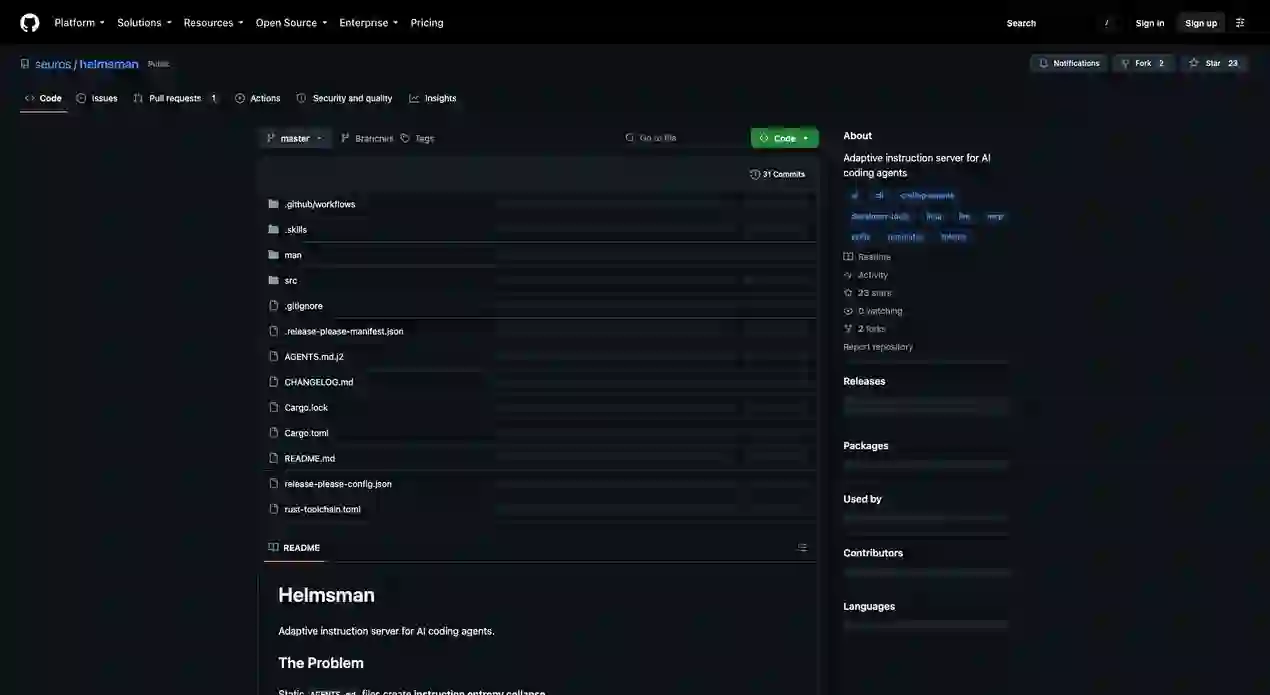Open the green Code dropdown
The image size is (1270, 695).
click(x=785, y=138)
